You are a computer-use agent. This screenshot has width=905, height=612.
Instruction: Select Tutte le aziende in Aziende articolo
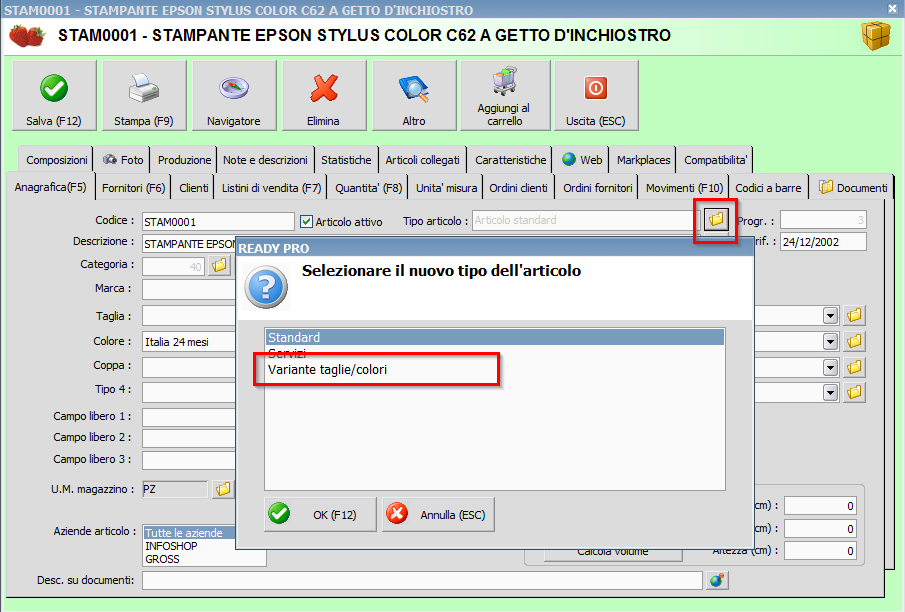click(190, 533)
